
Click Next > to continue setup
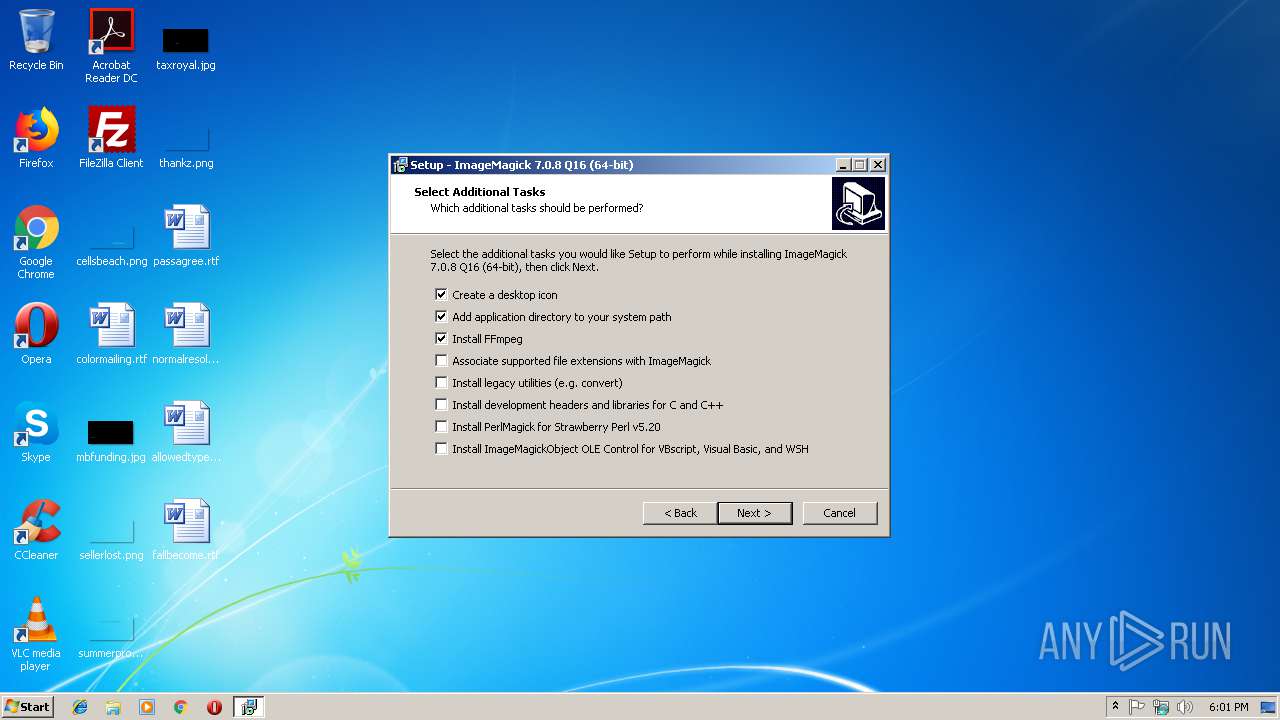pos(755,513)
